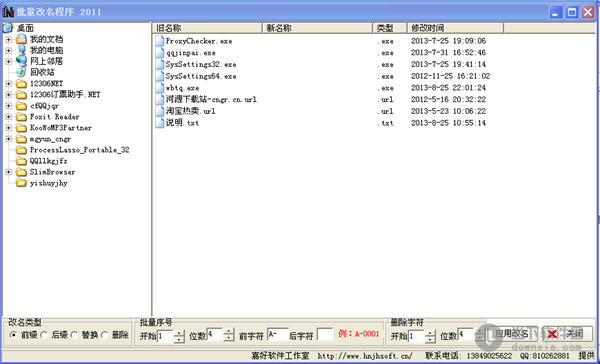Click the SysSettings64.exe file icon
This screenshot has height=364, width=600.
tap(160, 76)
